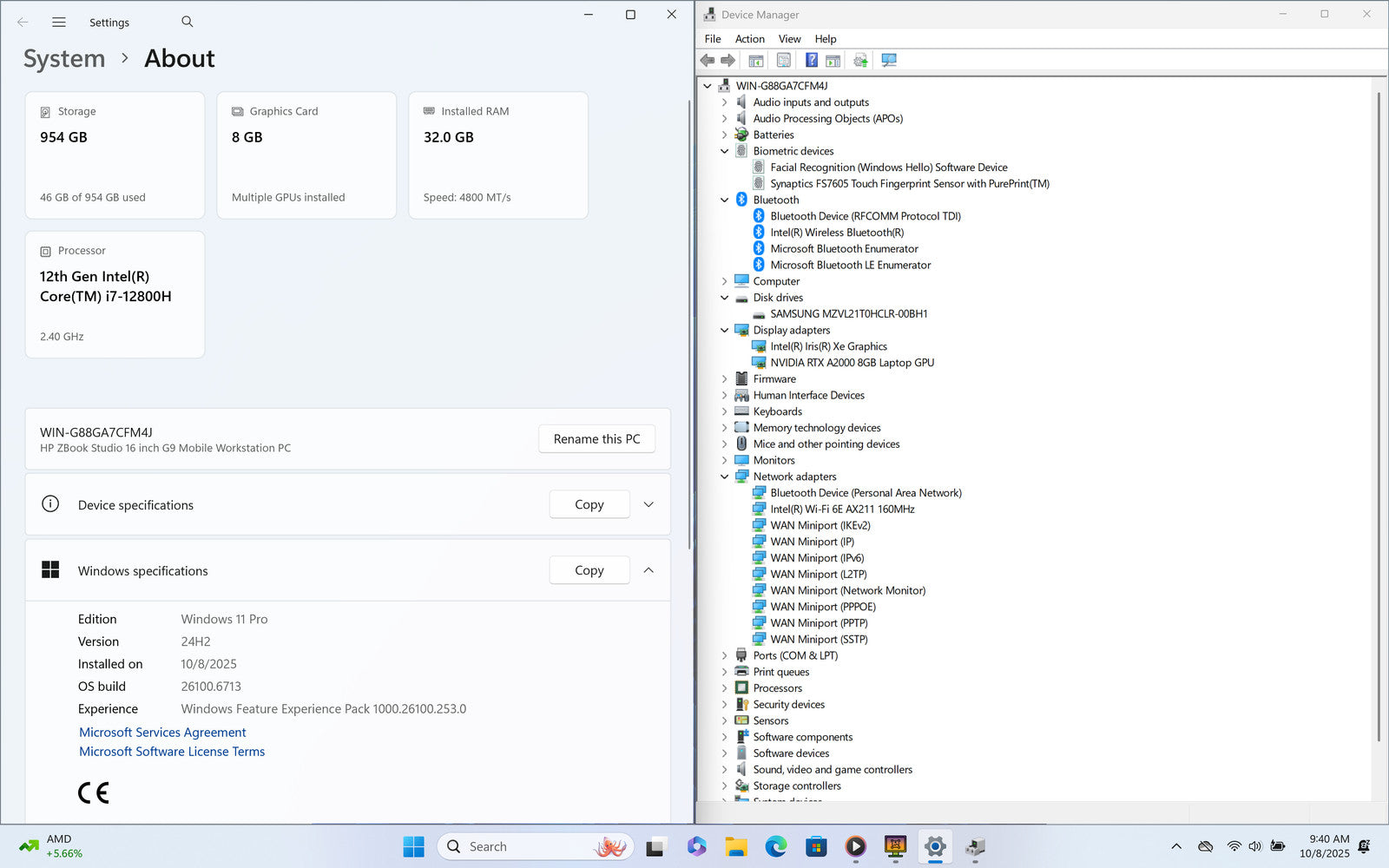Open the Action menu
The height and width of the screenshot is (868, 1389).
(x=749, y=39)
